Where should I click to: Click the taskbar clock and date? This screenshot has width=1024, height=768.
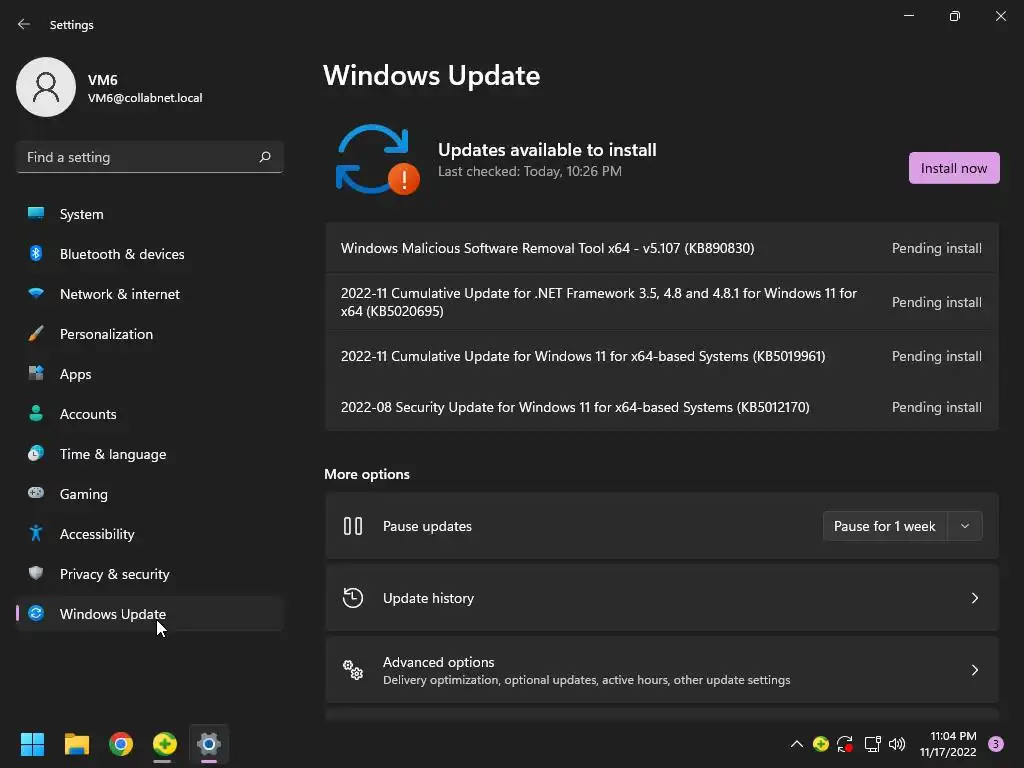tap(949, 744)
